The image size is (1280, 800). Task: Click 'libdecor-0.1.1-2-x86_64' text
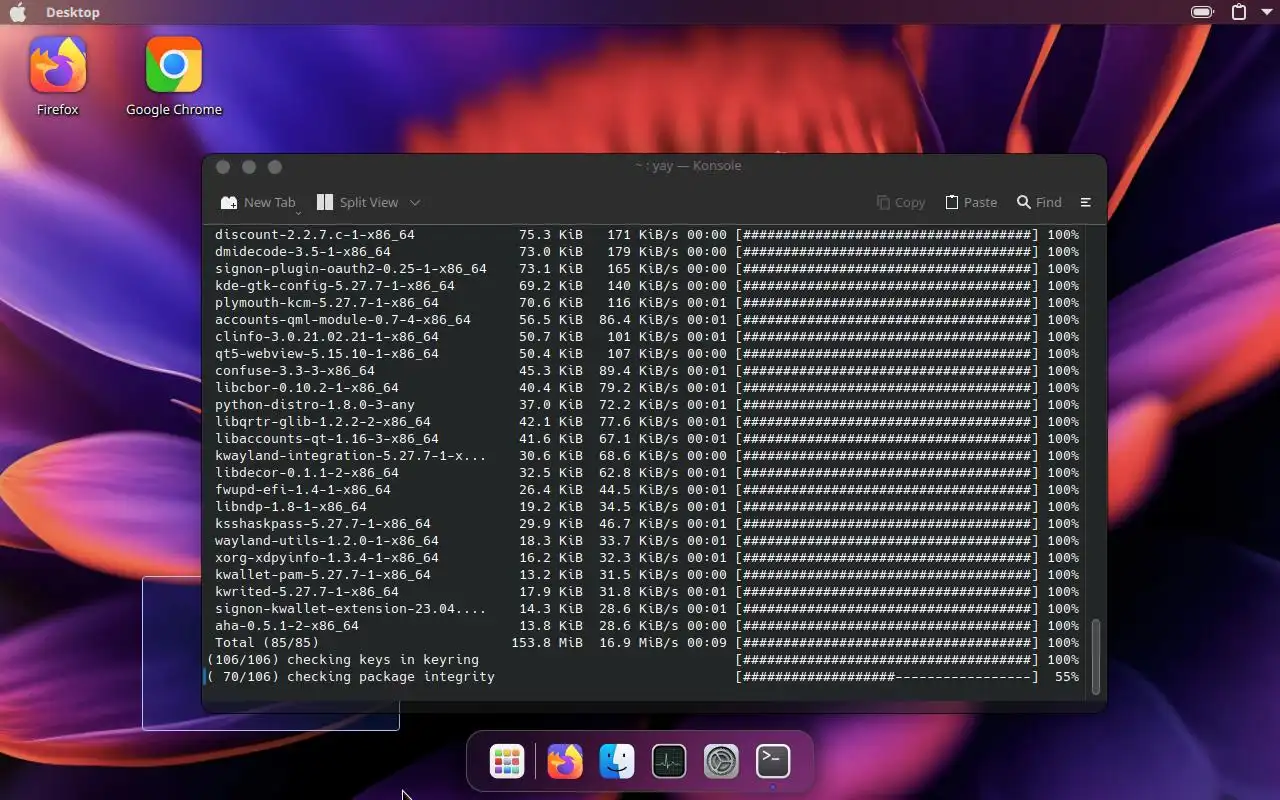[307, 473]
